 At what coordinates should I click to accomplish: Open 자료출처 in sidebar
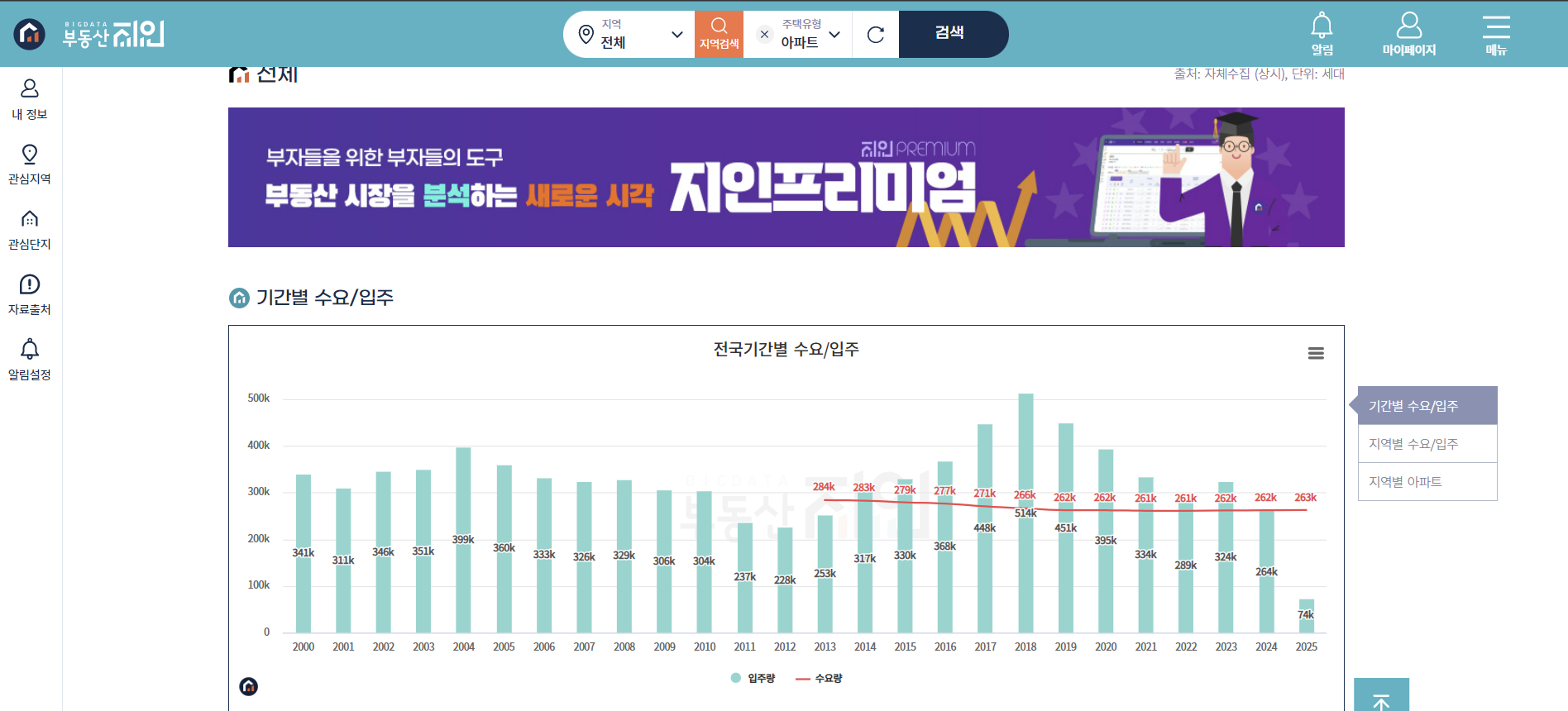pos(30,295)
